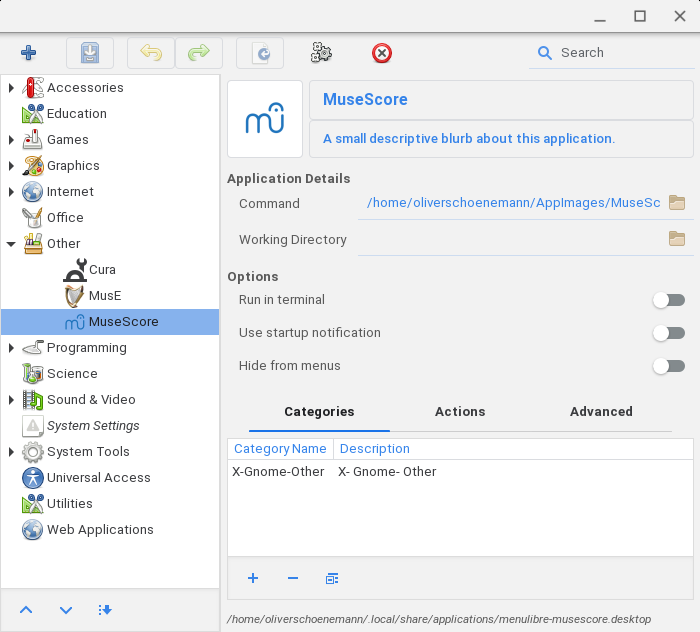The image size is (700, 632).
Task: Toggle Use startup notification switch
Action: [669, 333]
